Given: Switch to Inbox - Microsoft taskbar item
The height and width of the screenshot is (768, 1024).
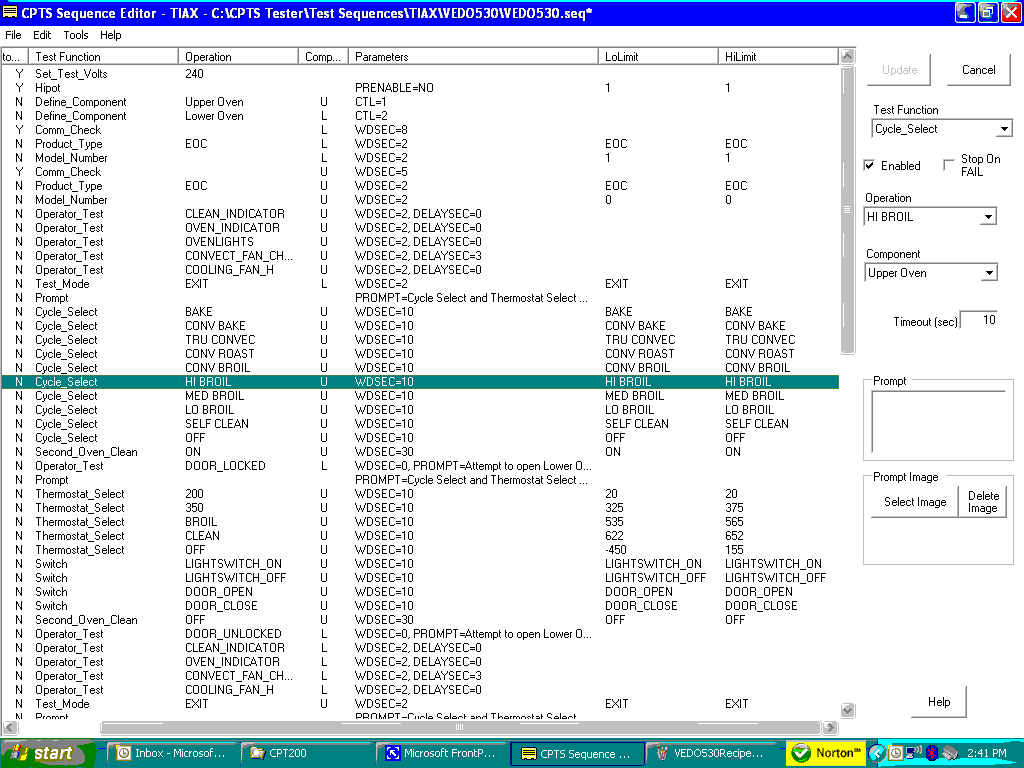Looking at the screenshot, I should coord(172,753).
